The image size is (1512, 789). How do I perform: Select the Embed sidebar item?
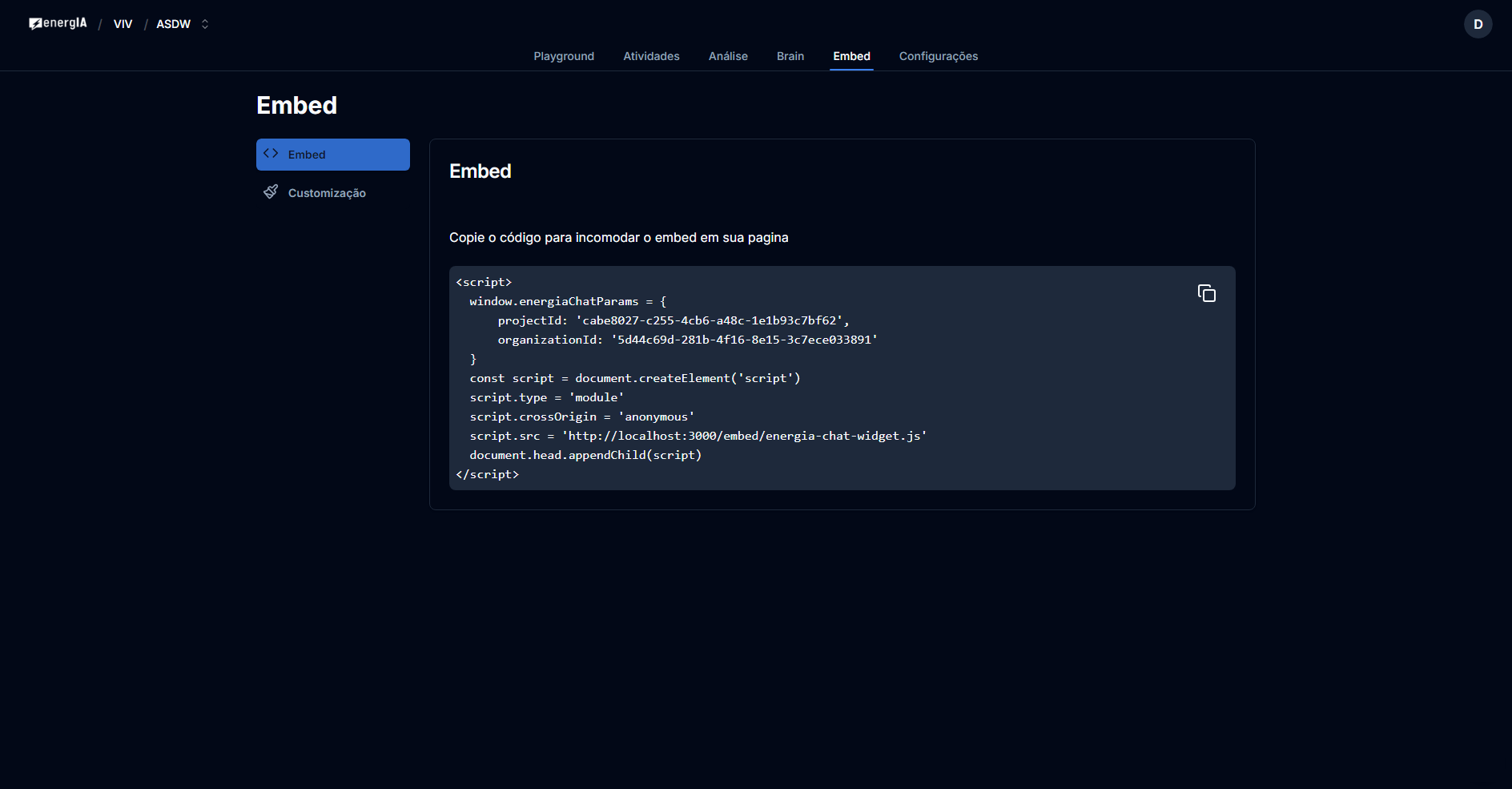coord(333,155)
